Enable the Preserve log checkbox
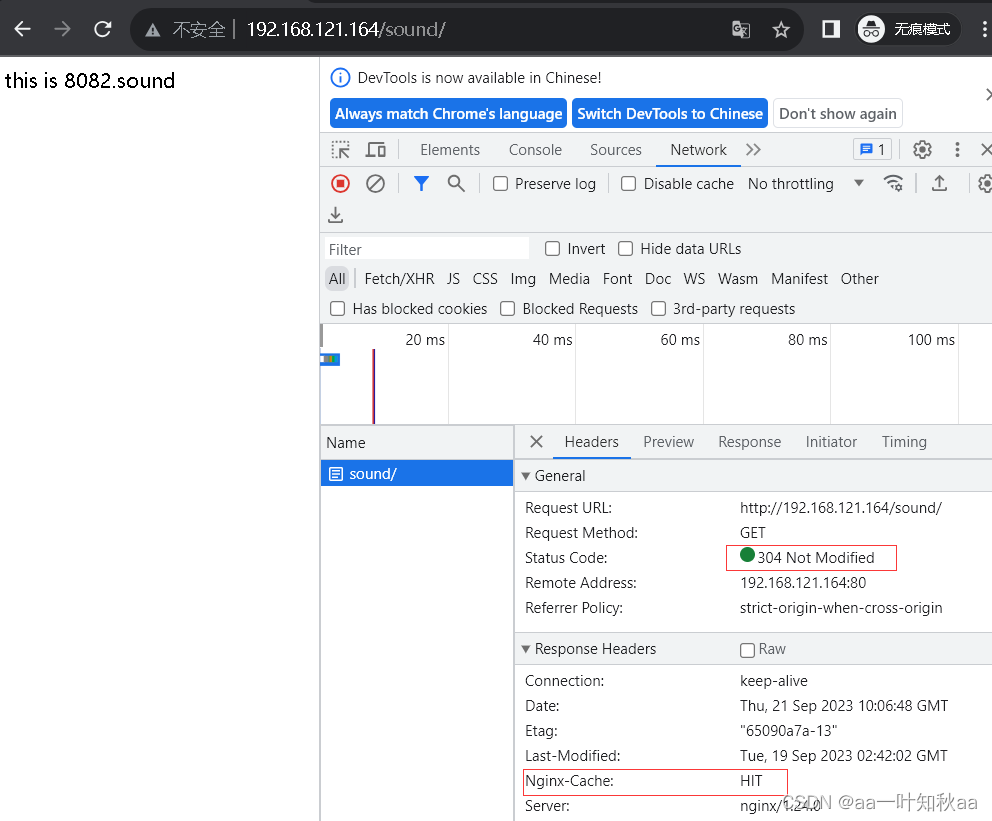 tap(501, 184)
